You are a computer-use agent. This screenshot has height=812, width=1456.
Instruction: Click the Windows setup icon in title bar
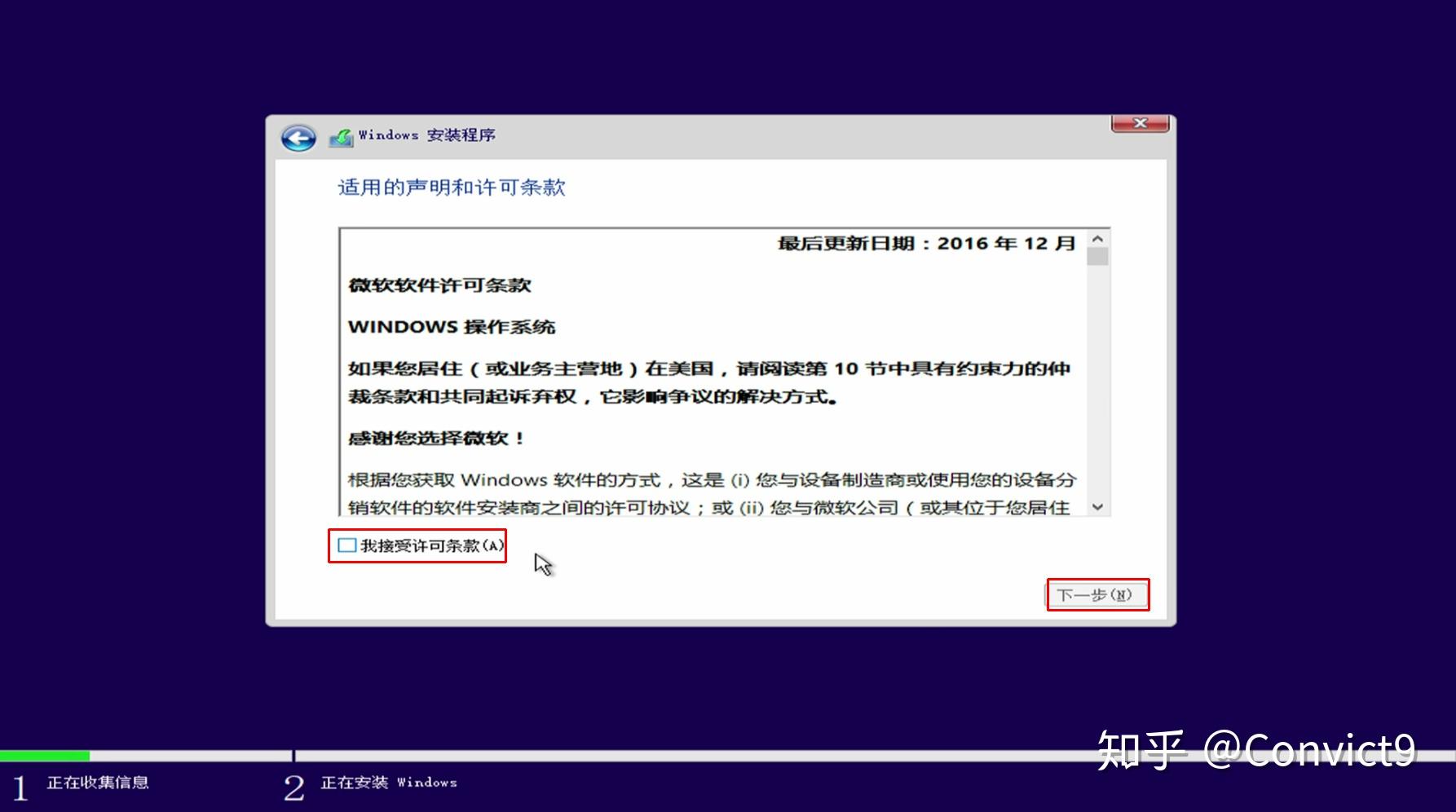click(x=341, y=138)
